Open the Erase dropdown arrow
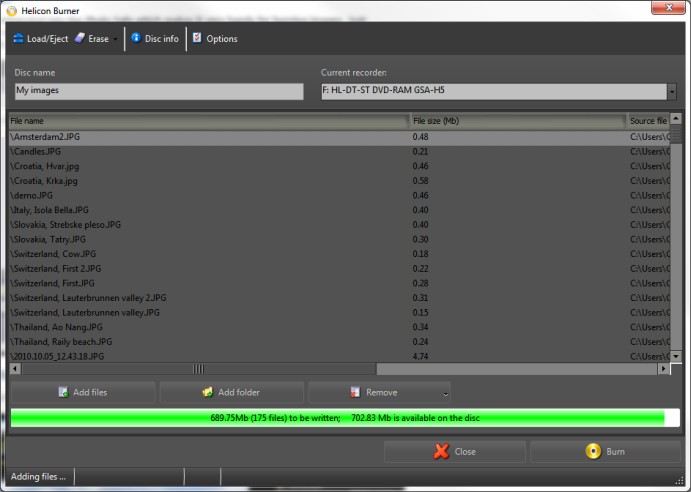Image resolution: width=691 pixels, height=492 pixels. (x=115, y=39)
